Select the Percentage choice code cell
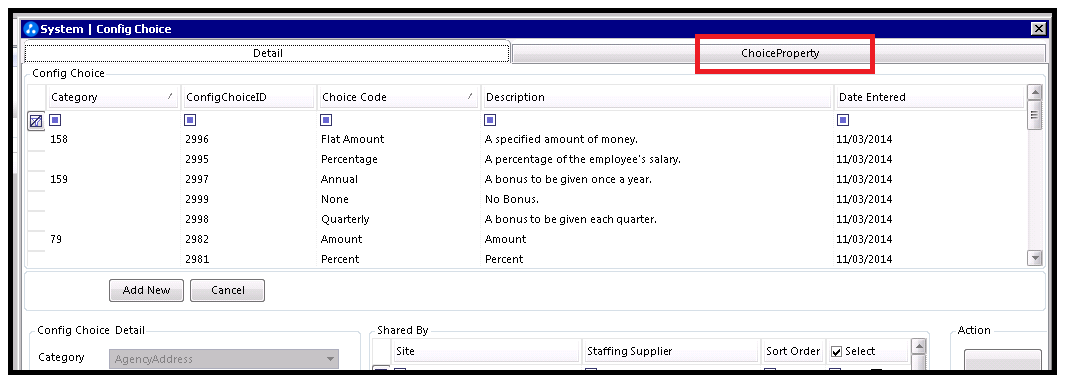The width and height of the screenshot is (1065, 379). (349, 159)
